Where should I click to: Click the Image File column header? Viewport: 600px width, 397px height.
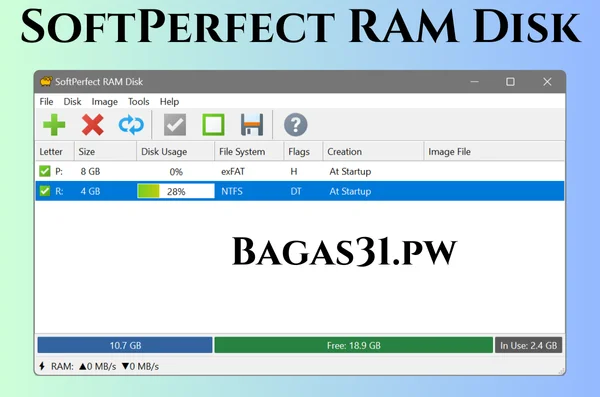click(x=494, y=152)
